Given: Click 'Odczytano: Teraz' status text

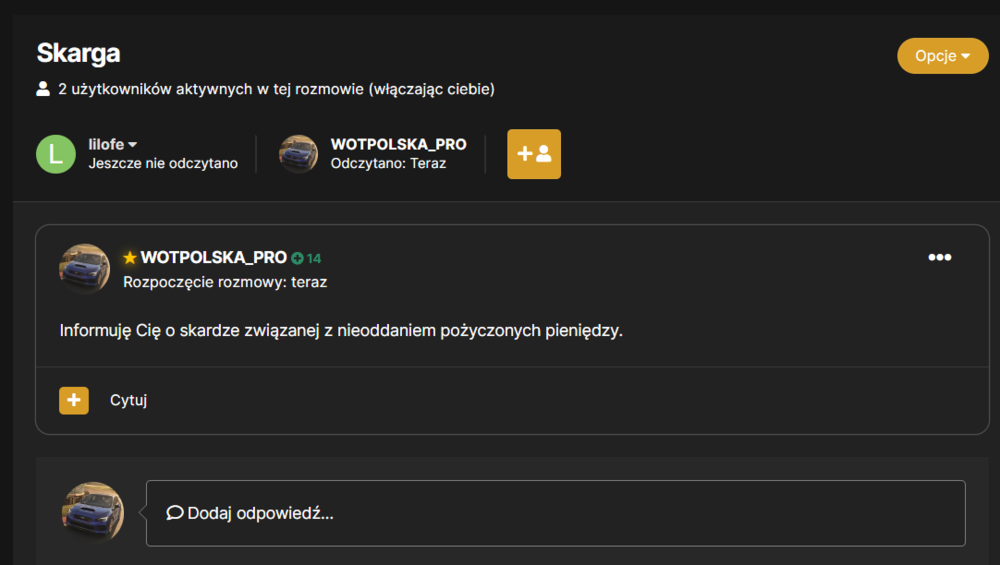Looking at the screenshot, I should tap(388, 163).
